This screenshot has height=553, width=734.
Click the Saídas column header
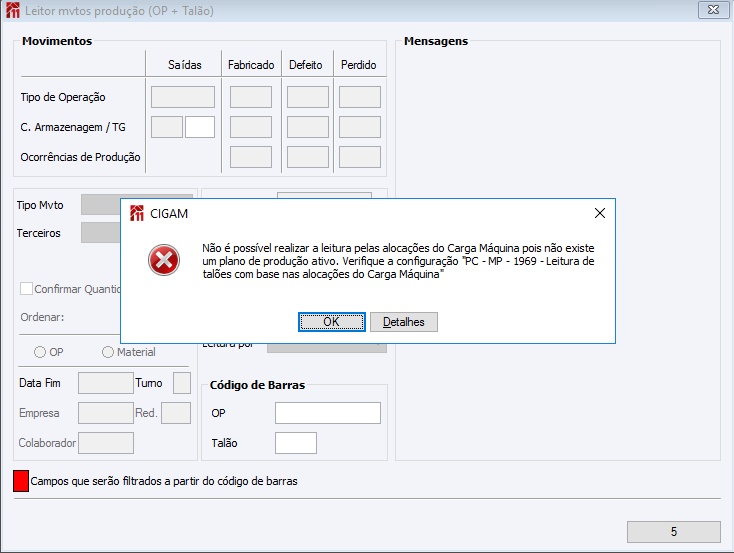pos(185,65)
